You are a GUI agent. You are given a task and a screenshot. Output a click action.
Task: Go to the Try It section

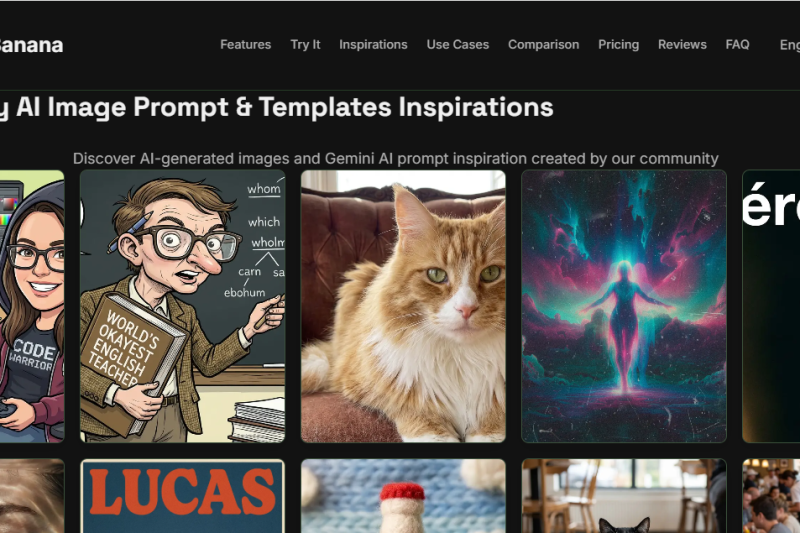[305, 45]
